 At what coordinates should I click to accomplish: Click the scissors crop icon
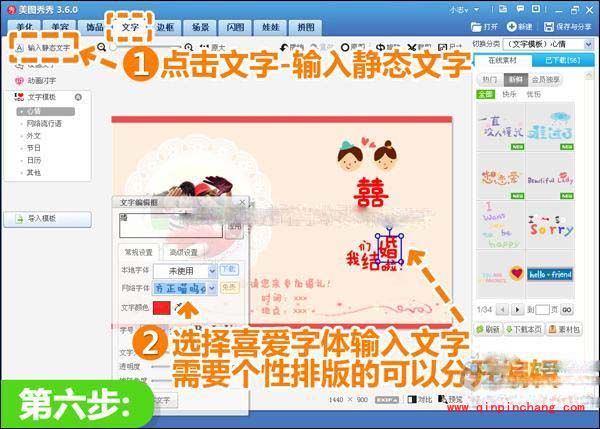click(x=411, y=47)
